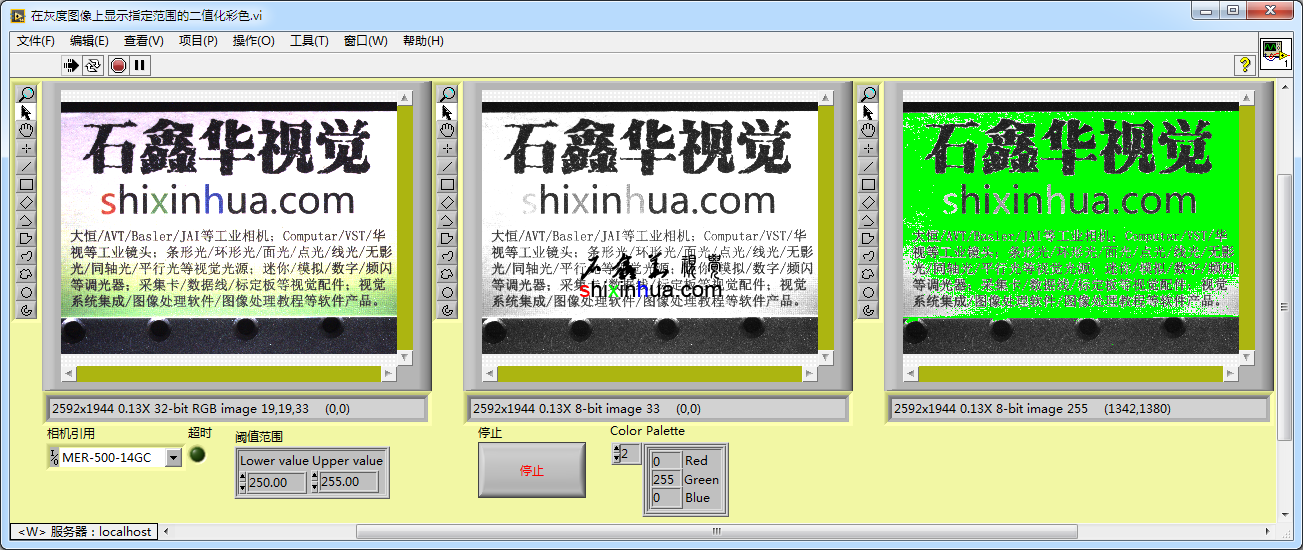Click the 32-bit RGB image info text
The height and width of the screenshot is (550, 1303).
pos(200,408)
